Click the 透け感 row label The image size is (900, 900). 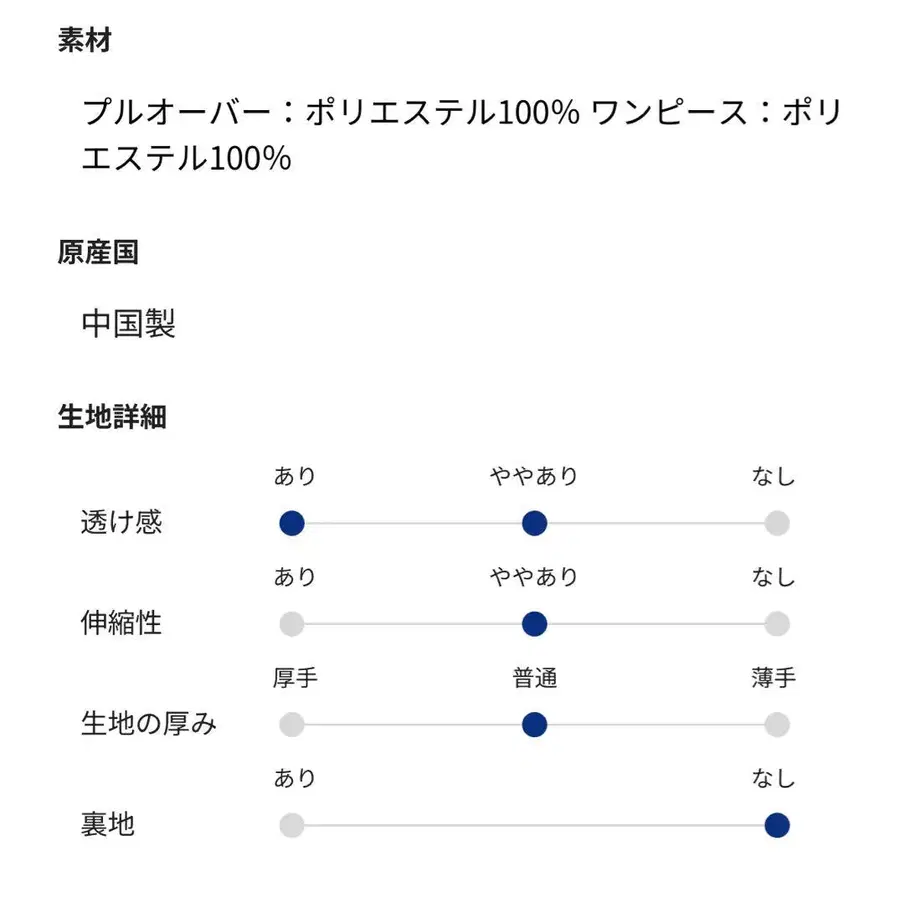[121, 523]
